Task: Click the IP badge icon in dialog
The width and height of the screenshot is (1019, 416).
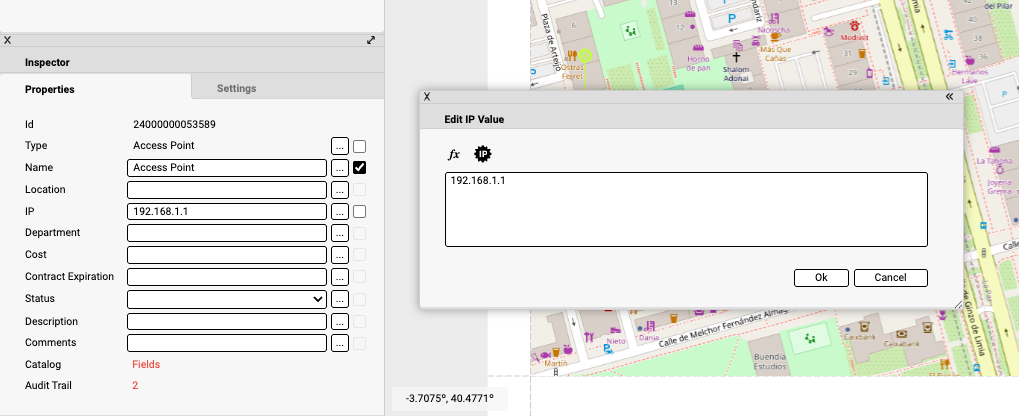Action: click(x=483, y=154)
